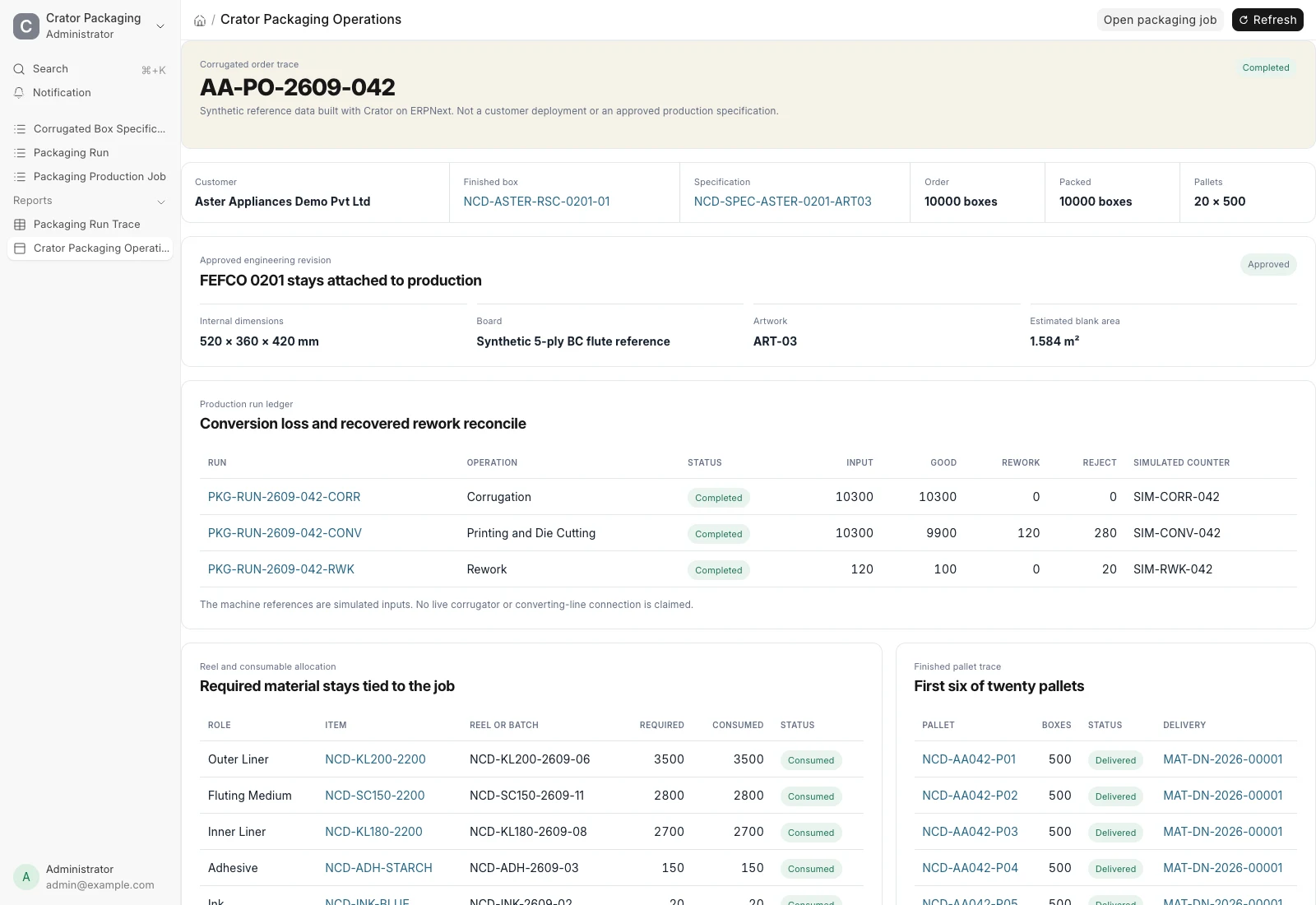Viewport: 1316px width, 905px height.
Task: Click the Packaging Run Trace table icon
Action: tap(21, 225)
